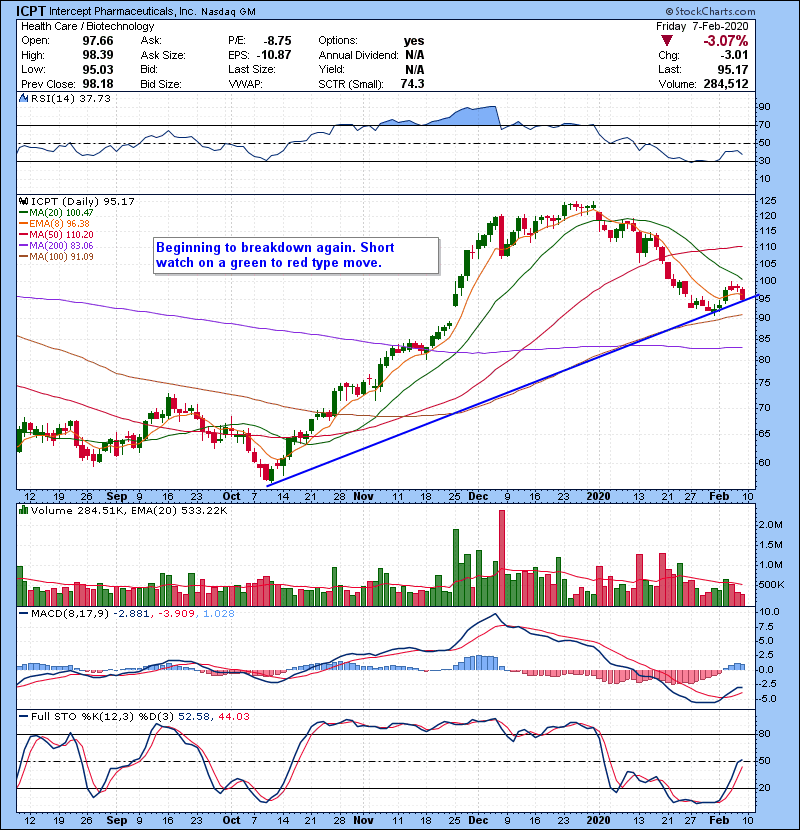Select the Intercept Pharmaceuticals, Inc. company name

[x=122, y=11]
